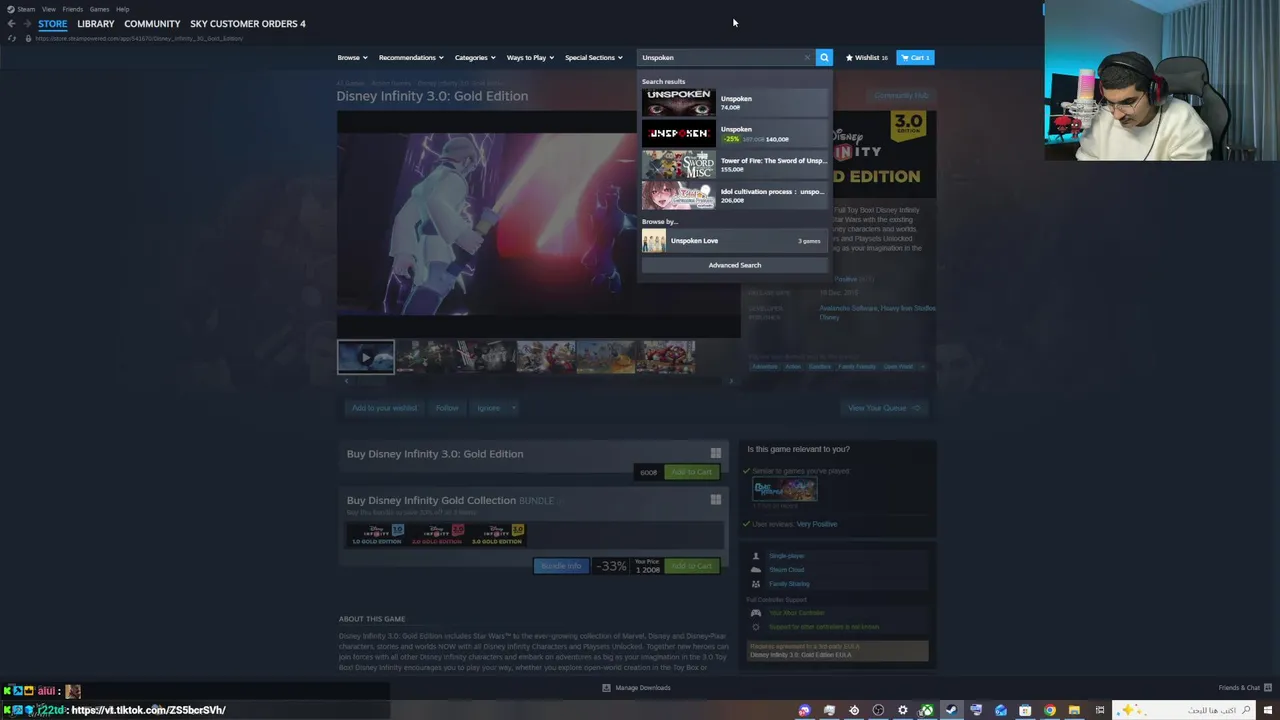Expand the Ways to Play dropdown
Viewport: 1280px width, 720px height.
[530, 57]
